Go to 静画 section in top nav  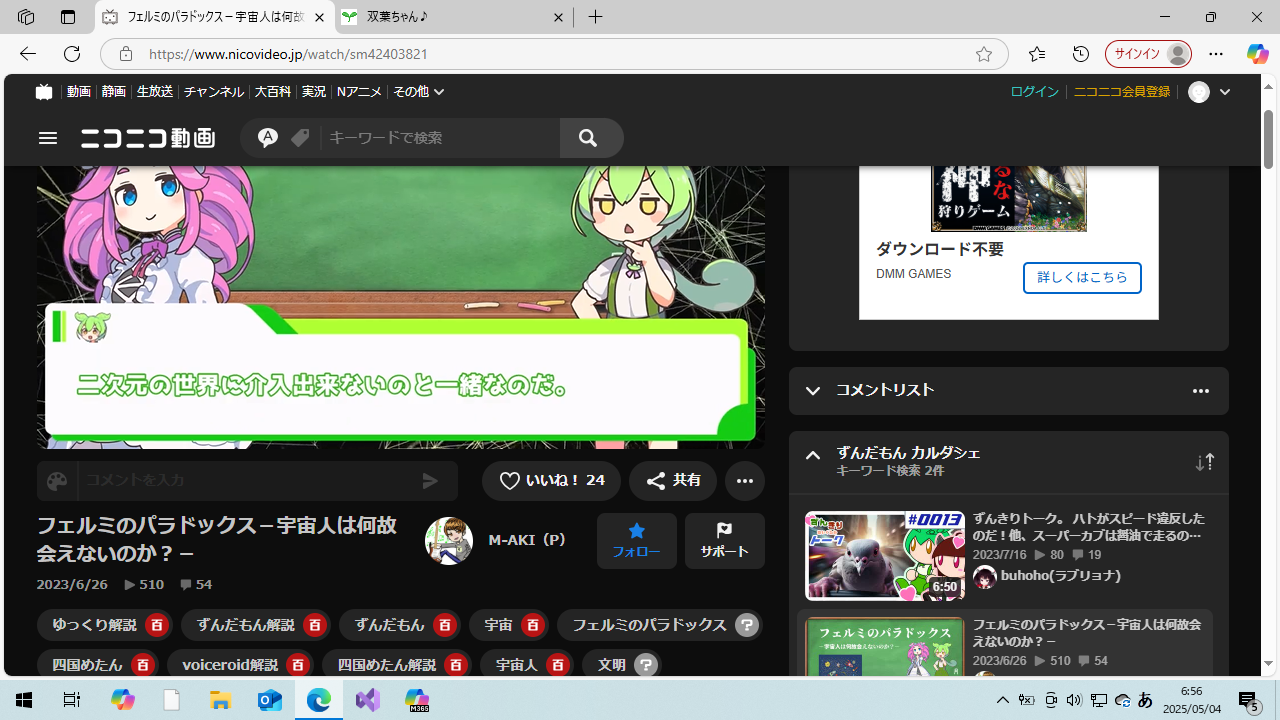click(x=114, y=91)
